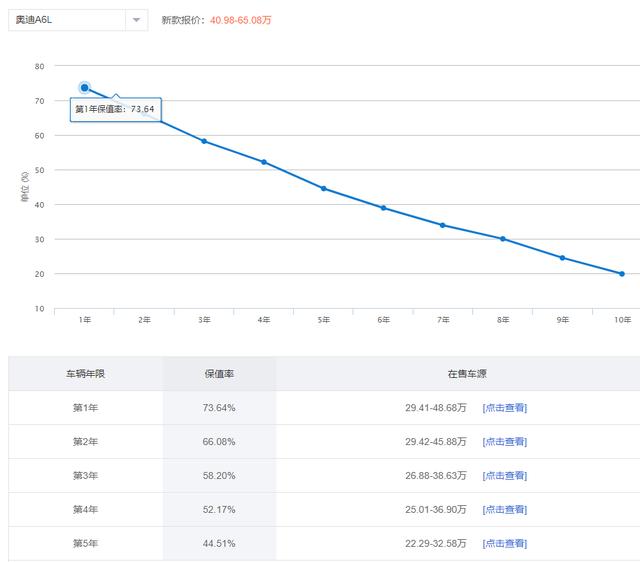Select the year 7 data point on chart

point(443,225)
